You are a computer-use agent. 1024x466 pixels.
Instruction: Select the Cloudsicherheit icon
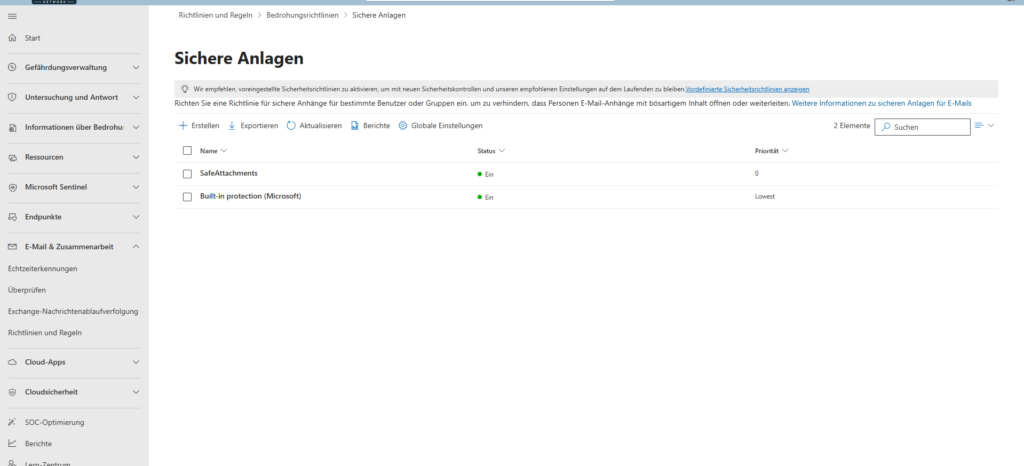tap(12, 392)
